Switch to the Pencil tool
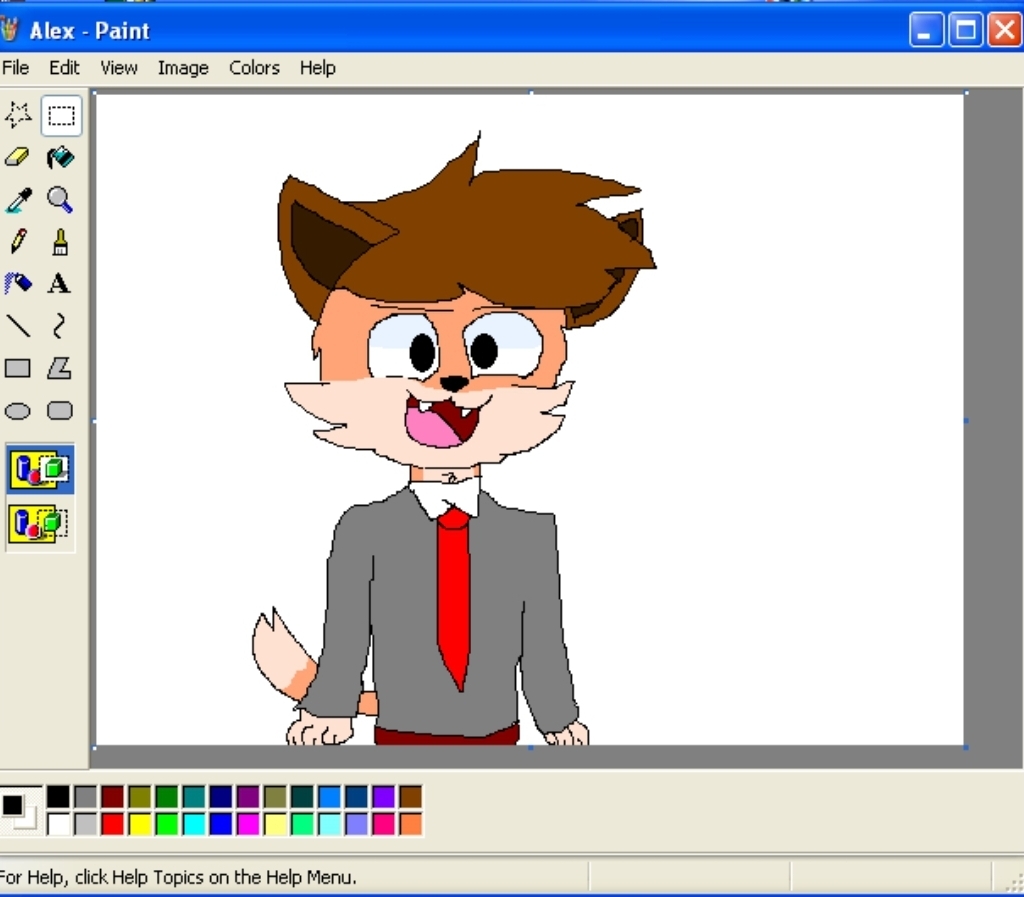This screenshot has width=1024, height=897. 18,242
